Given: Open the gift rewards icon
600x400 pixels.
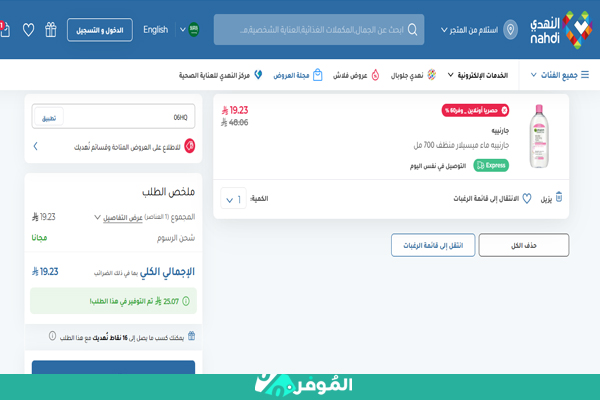Looking at the screenshot, I should [51, 29].
